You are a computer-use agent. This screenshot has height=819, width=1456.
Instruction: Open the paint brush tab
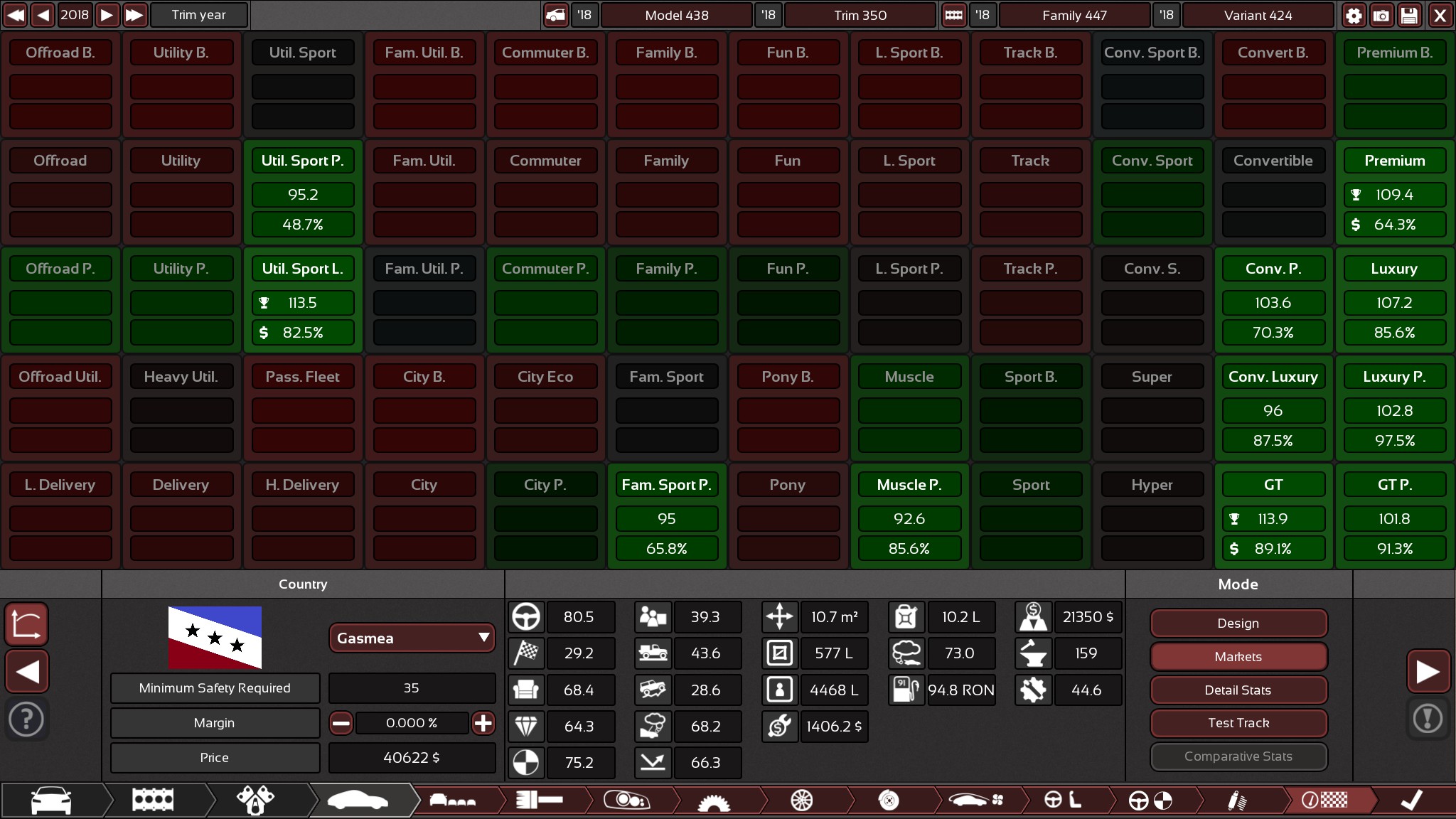click(539, 801)
